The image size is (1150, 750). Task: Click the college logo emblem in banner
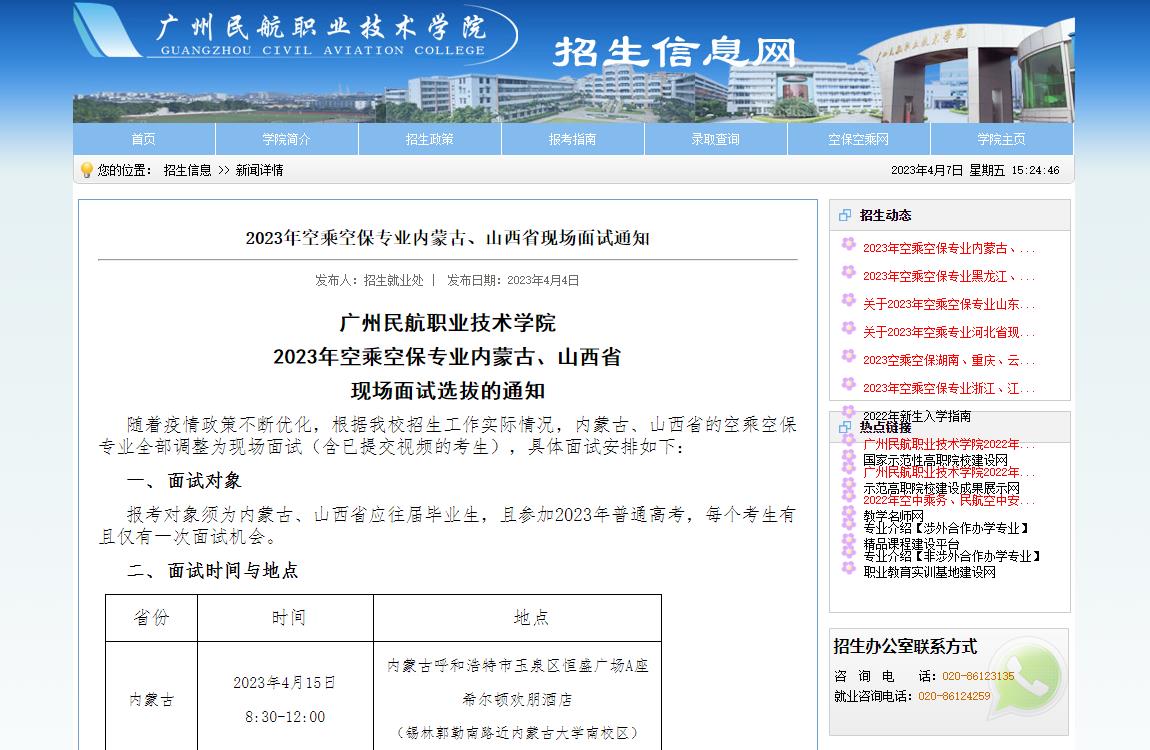click(x=106, y=31)
